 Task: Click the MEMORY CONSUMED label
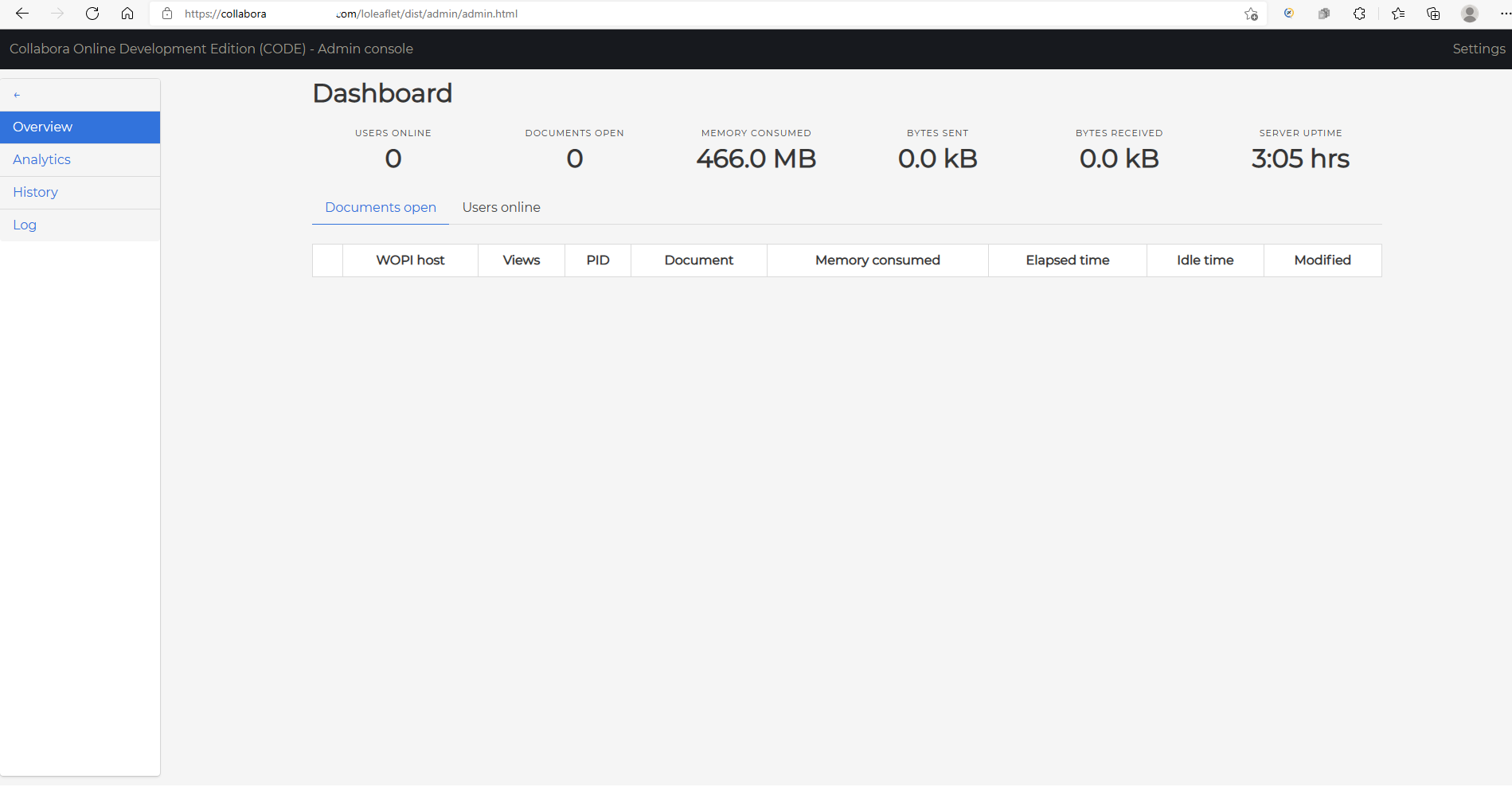[756, 133]
